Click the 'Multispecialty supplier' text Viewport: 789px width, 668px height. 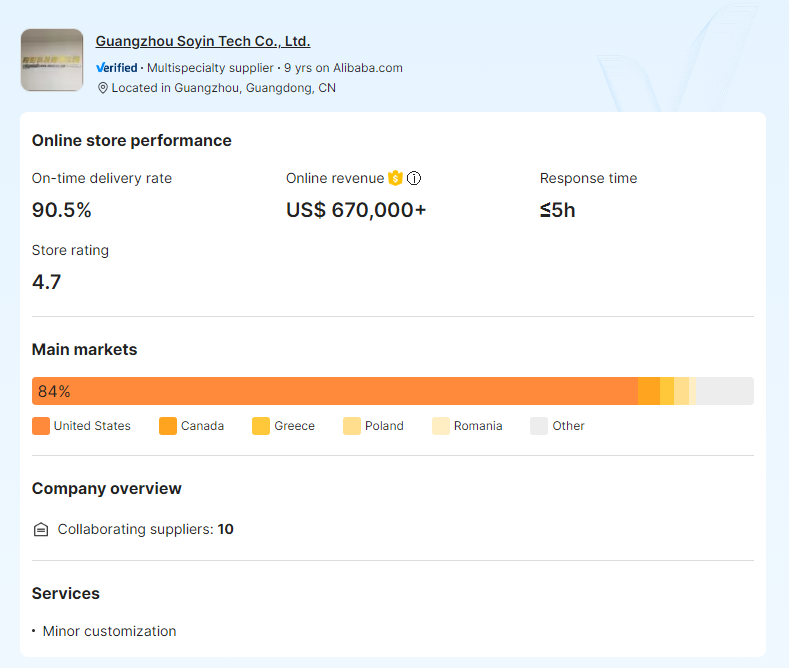point(210,68)
